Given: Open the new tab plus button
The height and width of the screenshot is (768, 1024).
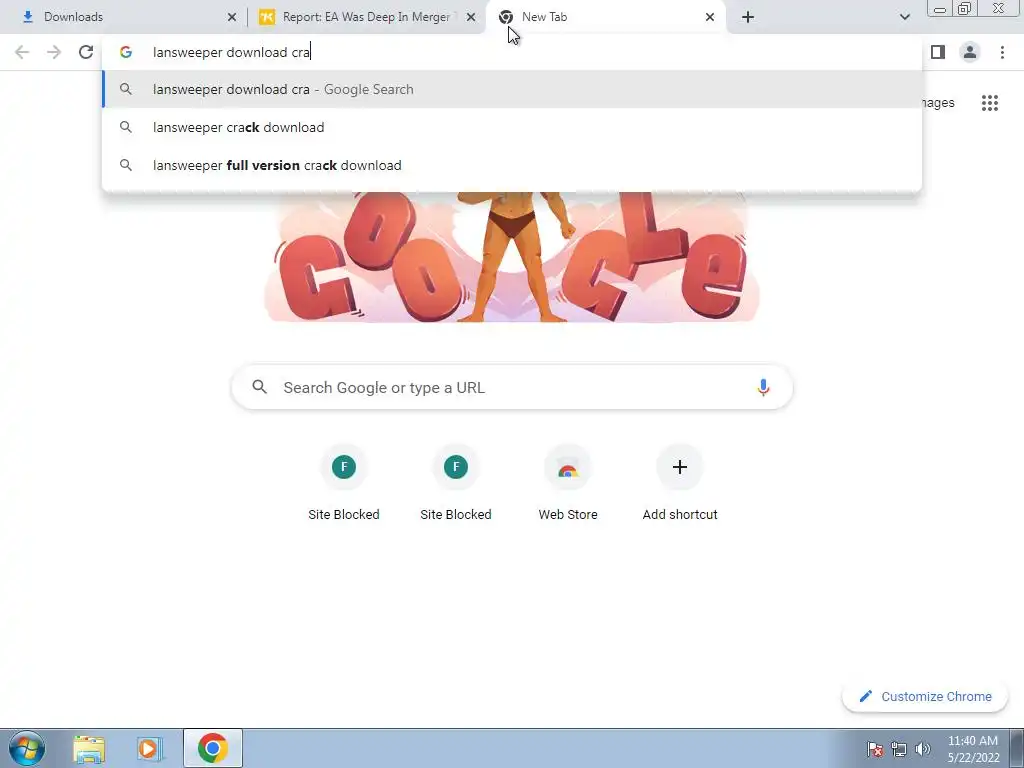Looking at the screenshot, I should click(x=748, y=17).
